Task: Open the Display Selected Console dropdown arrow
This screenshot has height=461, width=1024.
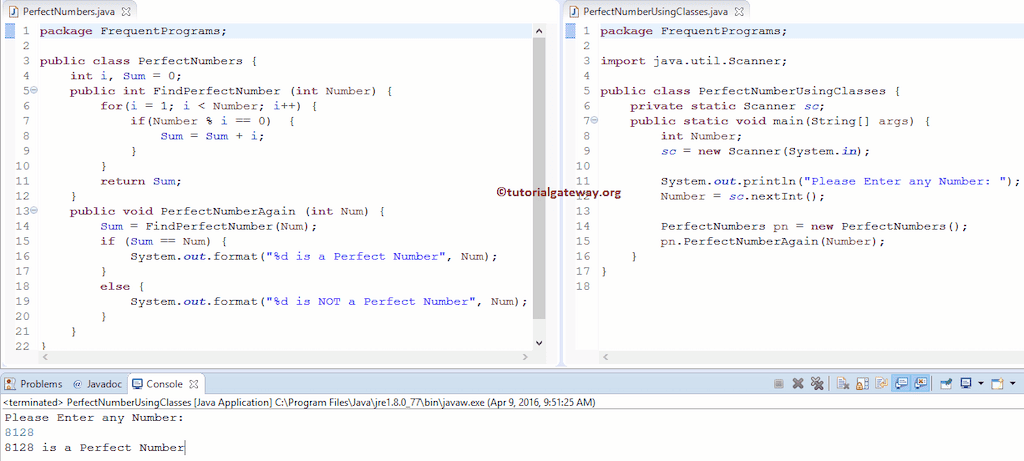Action: 981,384
